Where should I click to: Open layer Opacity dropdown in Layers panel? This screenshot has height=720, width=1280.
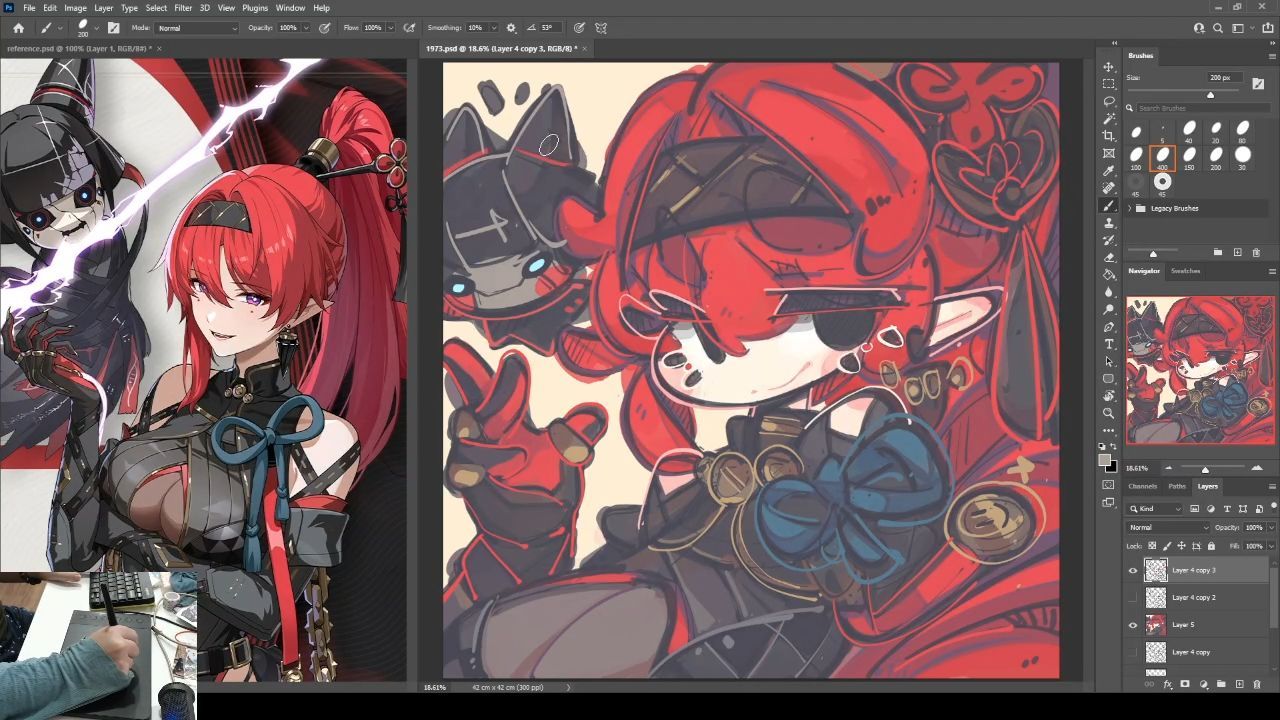coord(1271,527)
